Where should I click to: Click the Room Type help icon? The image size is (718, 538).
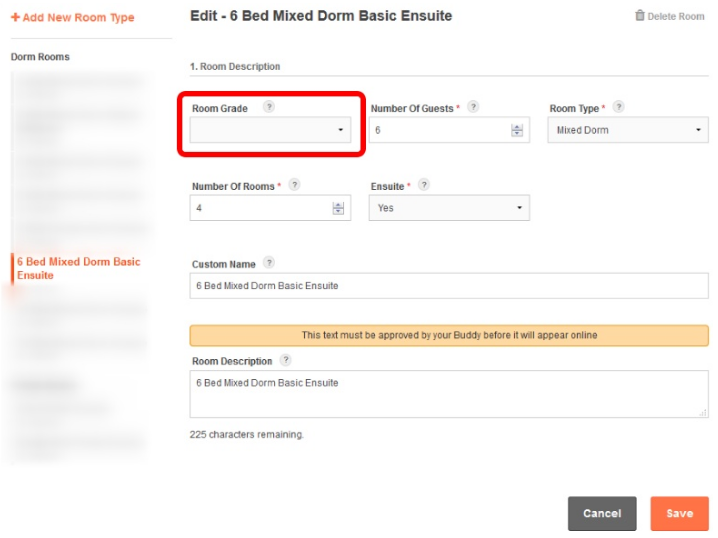coord(619,107)
